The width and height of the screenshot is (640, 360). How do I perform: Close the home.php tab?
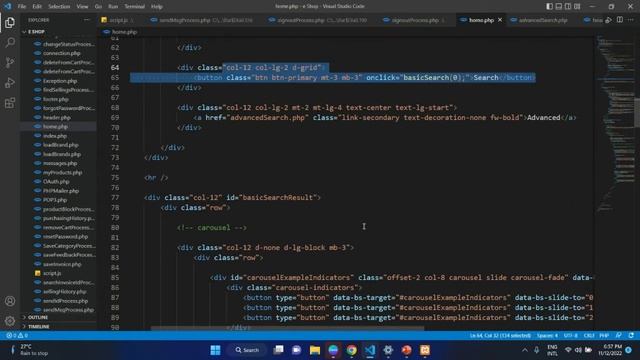pos(500,20)
